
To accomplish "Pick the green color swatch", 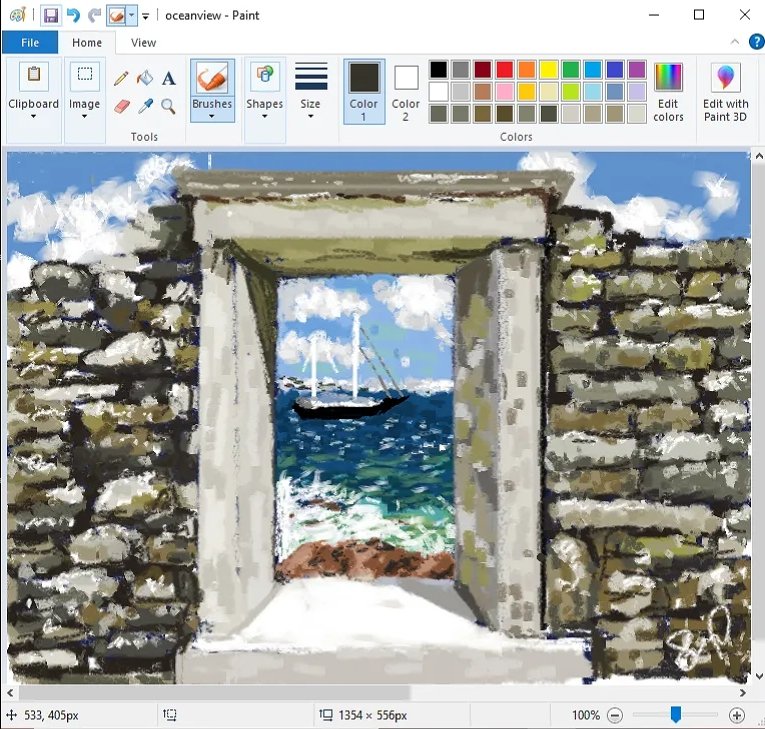I will coord(571,69).
